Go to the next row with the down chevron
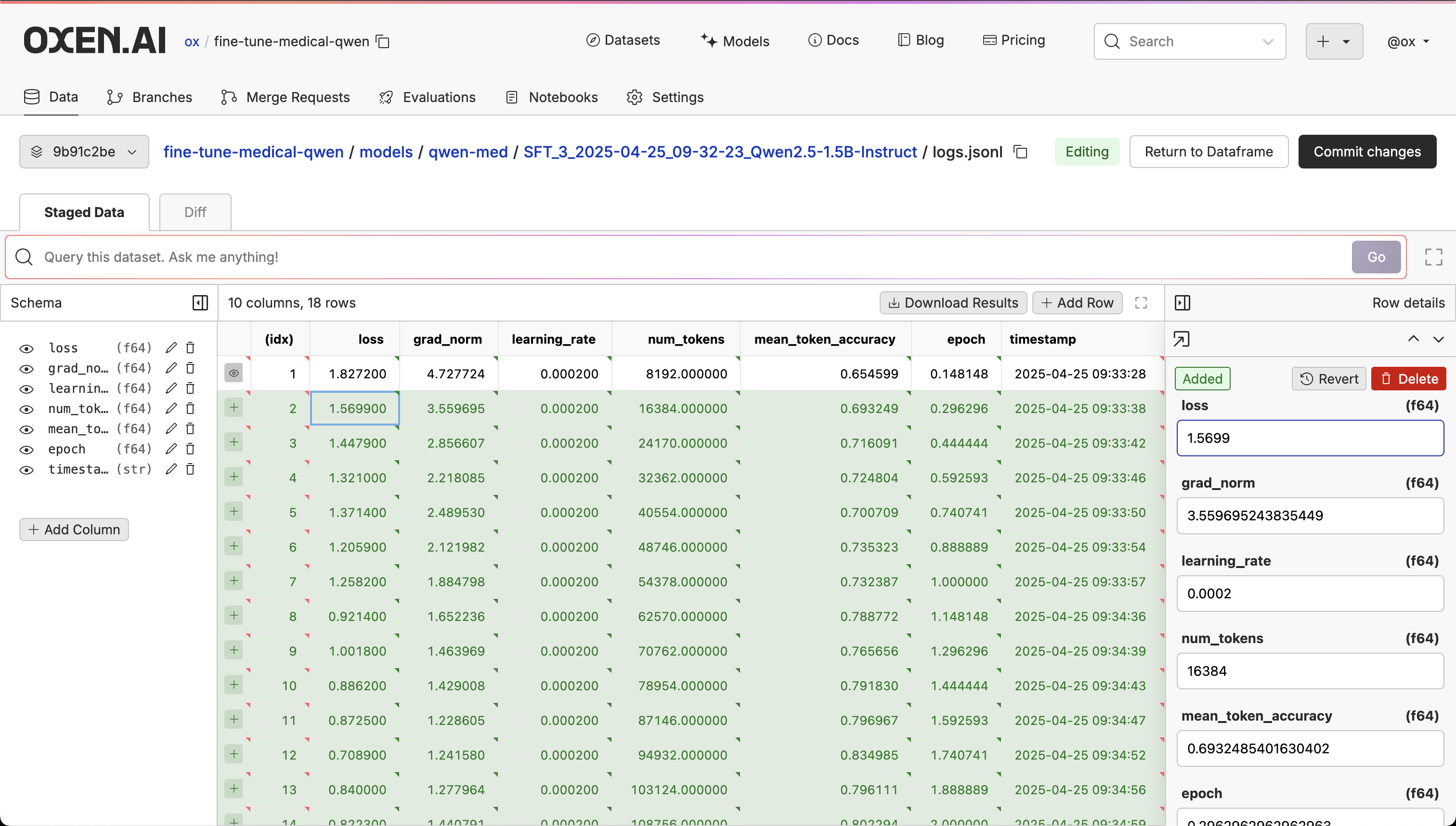This screenshot has height=826, width=1456. coord(1438,339)
